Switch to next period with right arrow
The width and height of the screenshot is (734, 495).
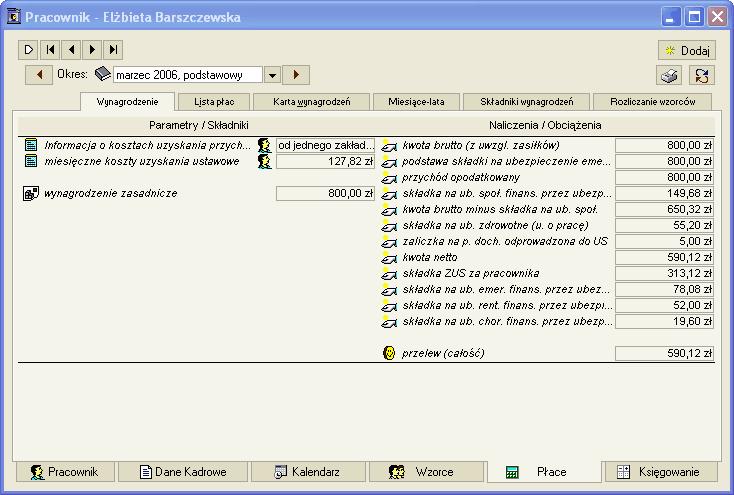pos(296,74)
